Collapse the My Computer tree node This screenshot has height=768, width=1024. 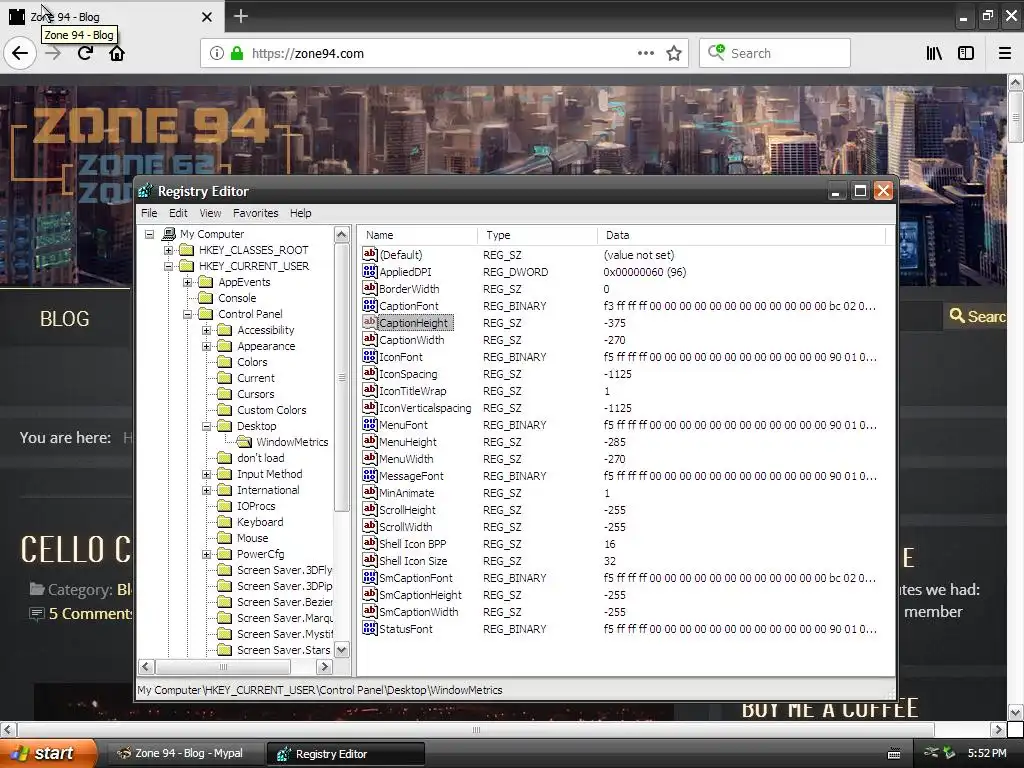point(150,234)
